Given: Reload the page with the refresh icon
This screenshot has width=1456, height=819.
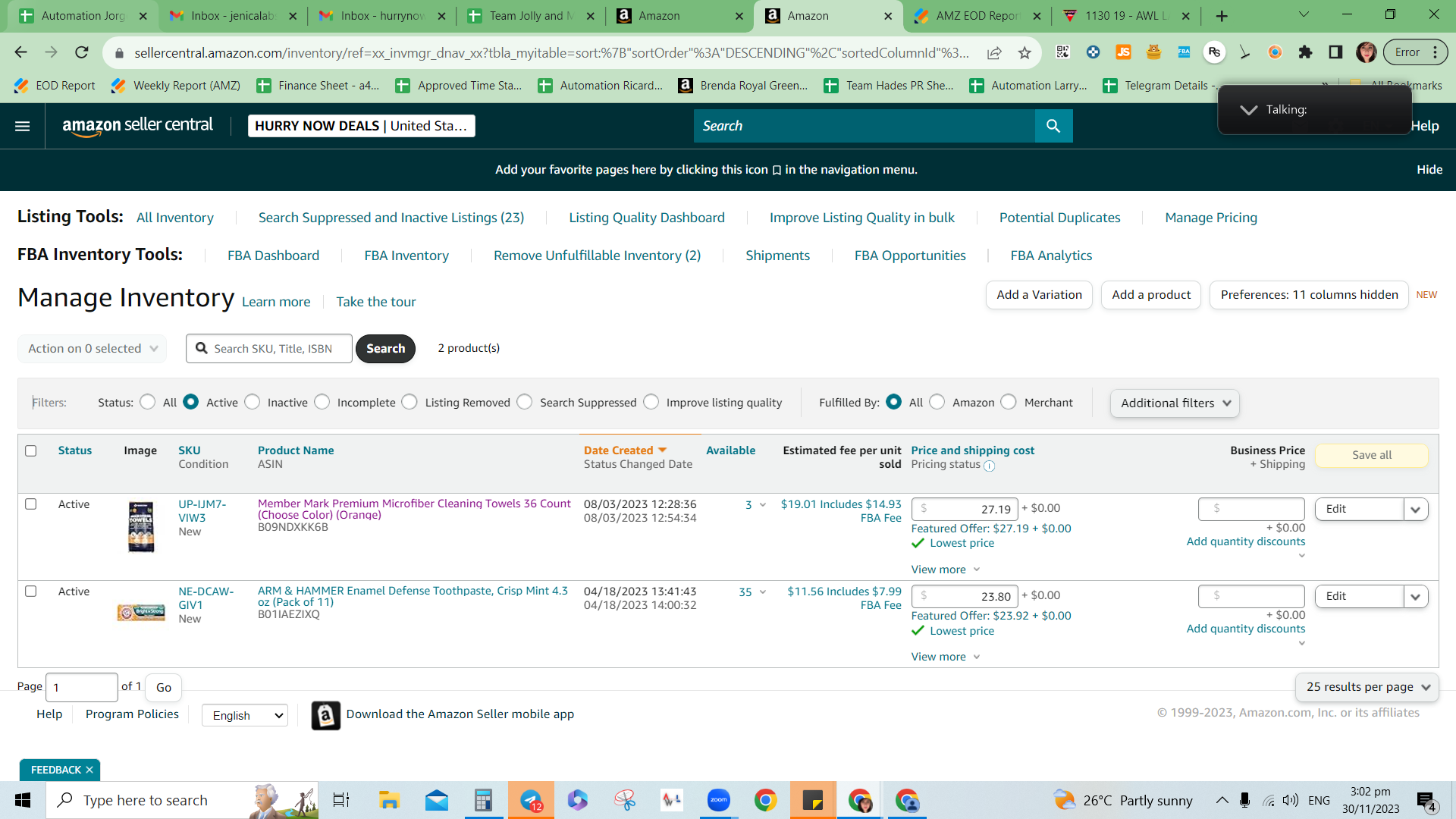Looking at the screenshot, I should (x=82, y=52).
